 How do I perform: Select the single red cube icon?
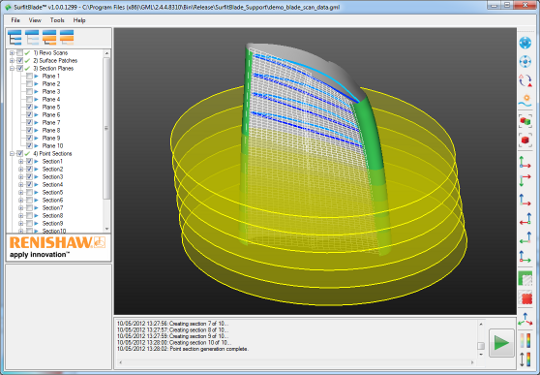tap(525, 140)
